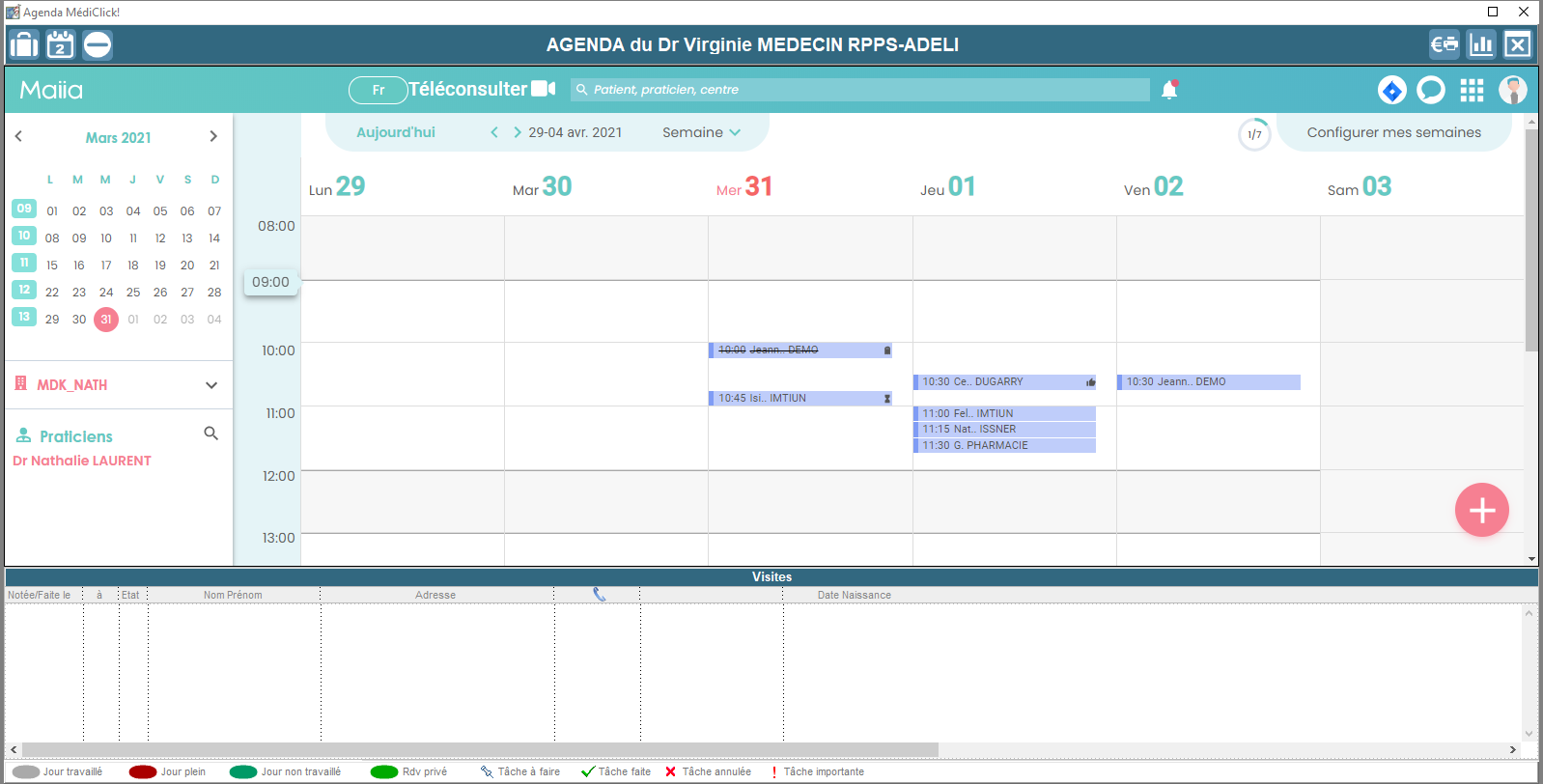Select week 12 in mini calendar
This screenshot has width=1543, height=784.
[x=24, y=290]
